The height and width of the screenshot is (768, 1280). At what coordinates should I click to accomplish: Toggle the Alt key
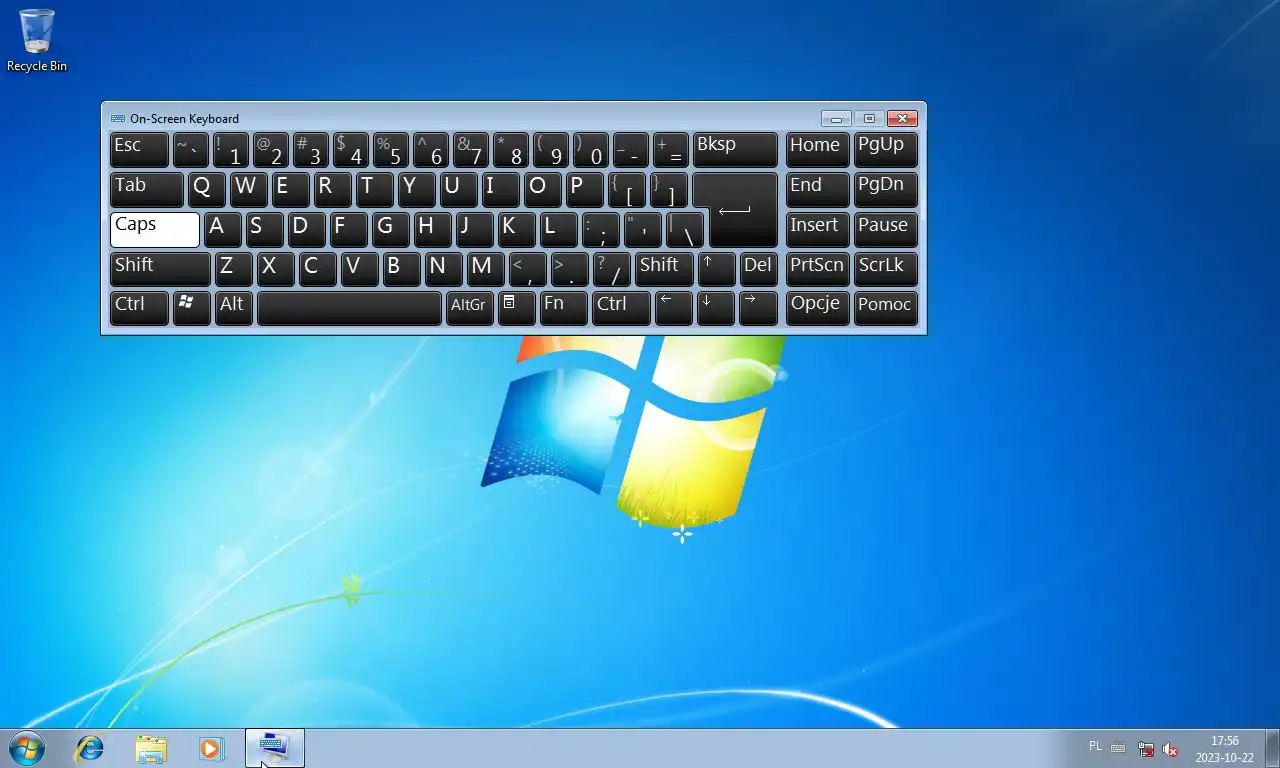[234, 308]
